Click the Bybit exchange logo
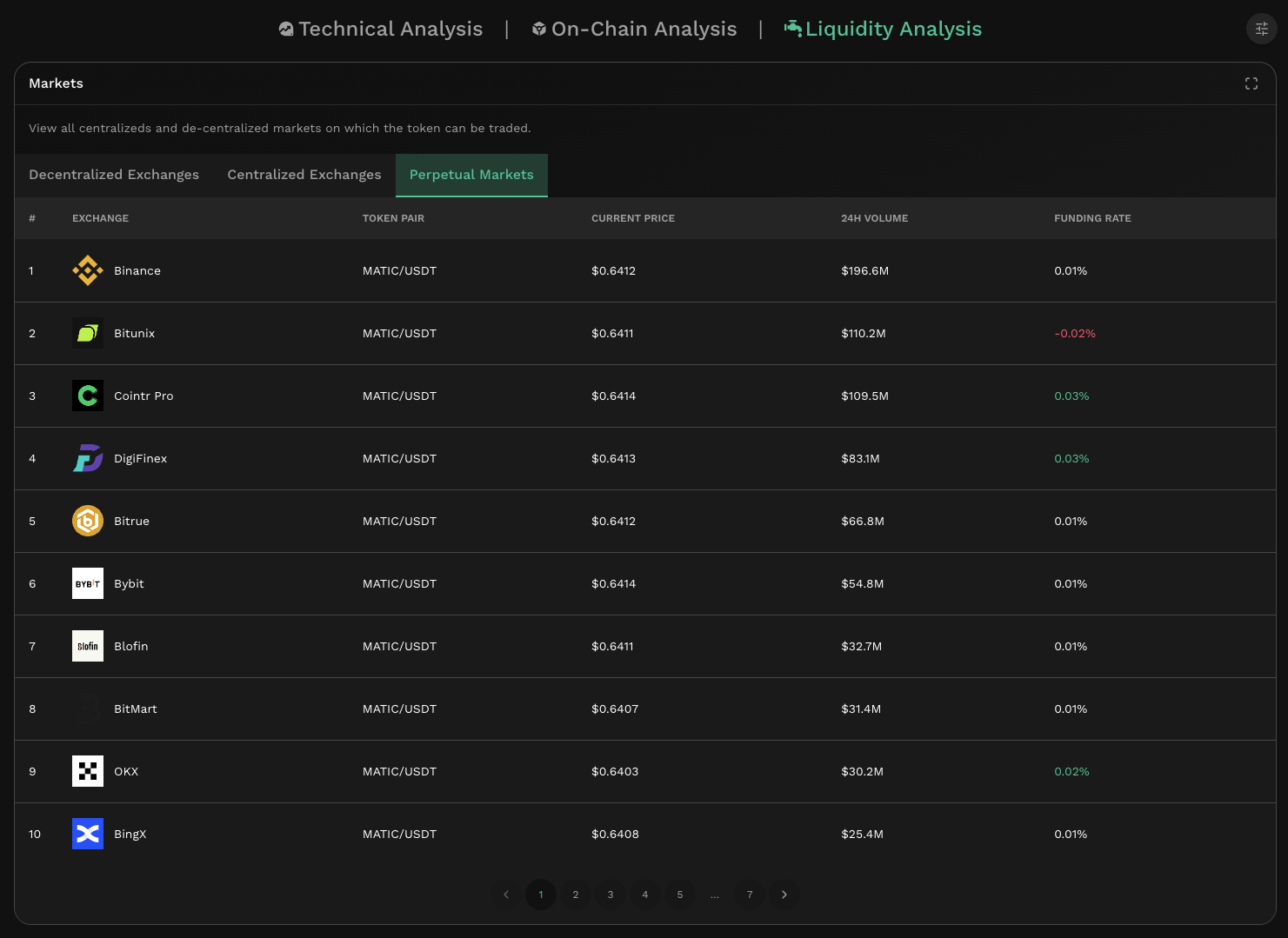 coord(87,583)
